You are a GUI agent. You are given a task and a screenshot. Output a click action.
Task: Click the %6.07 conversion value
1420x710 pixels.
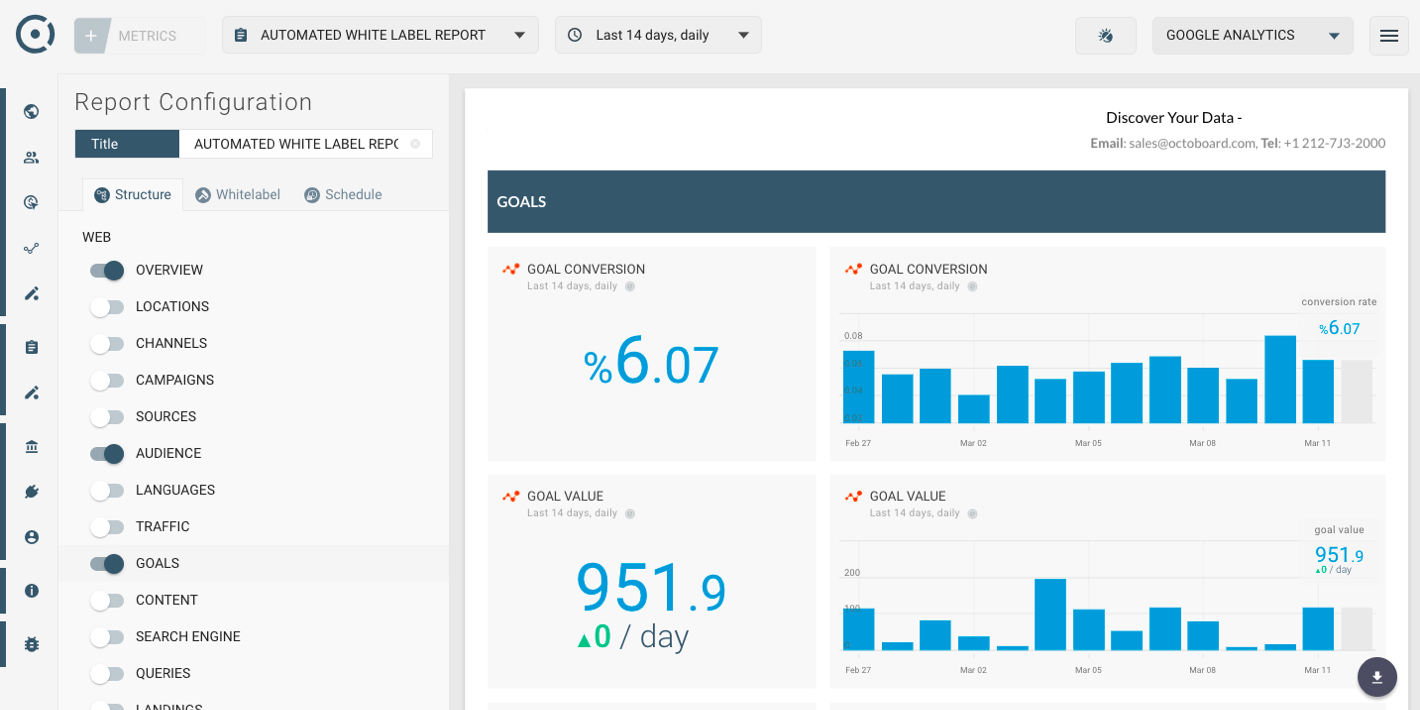point(651,362)
